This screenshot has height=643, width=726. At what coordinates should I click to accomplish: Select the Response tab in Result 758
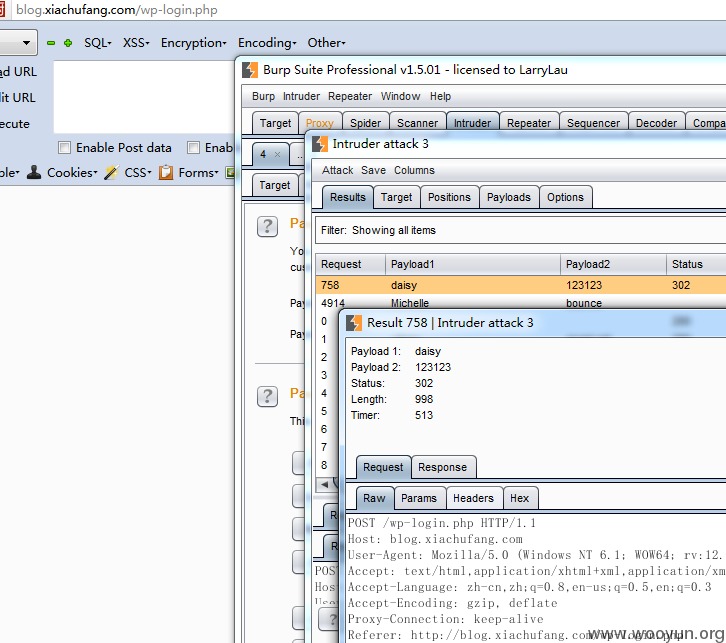click(443, 467)
